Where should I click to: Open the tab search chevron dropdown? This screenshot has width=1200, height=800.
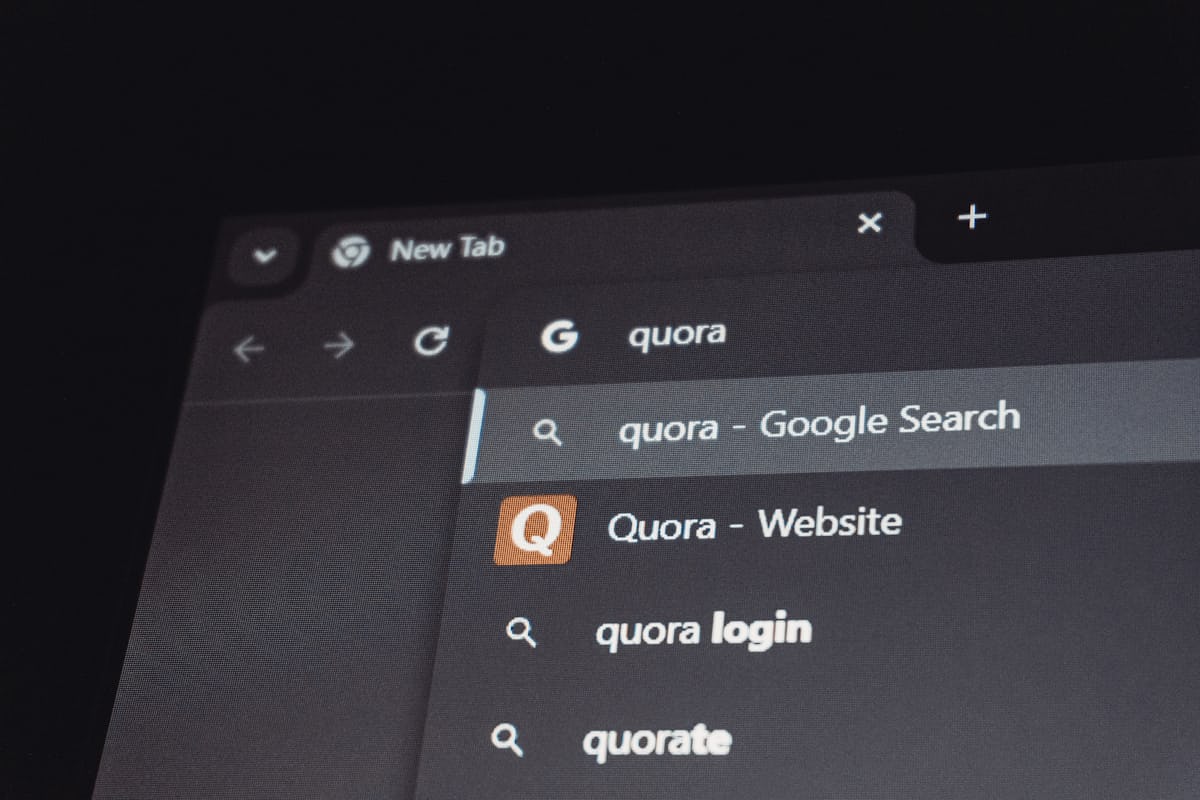264,256
